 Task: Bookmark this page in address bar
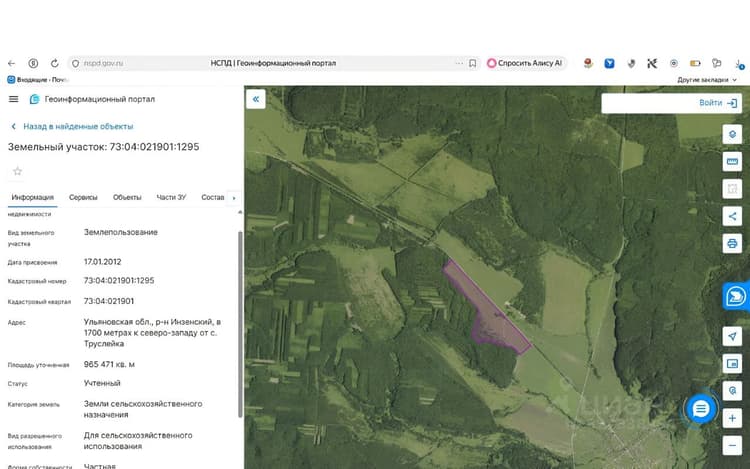[473, 63]
